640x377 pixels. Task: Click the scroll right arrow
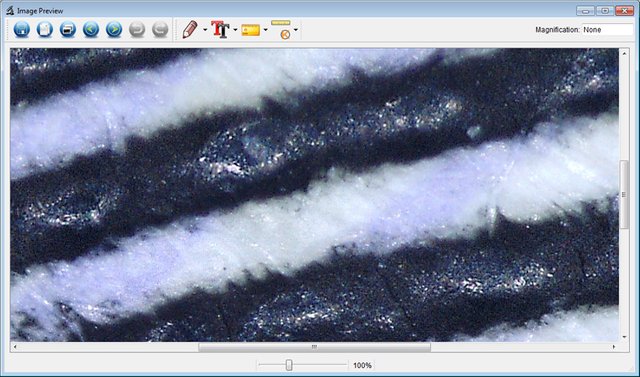click(614, 347)
